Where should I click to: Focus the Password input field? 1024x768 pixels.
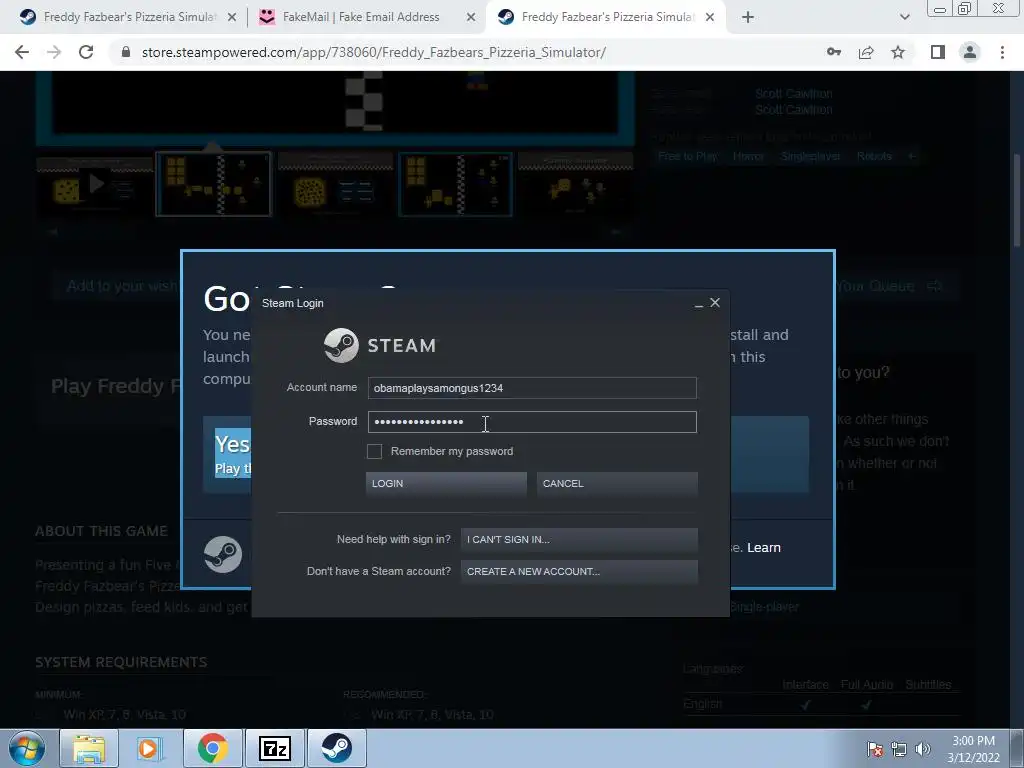[532, 422]
